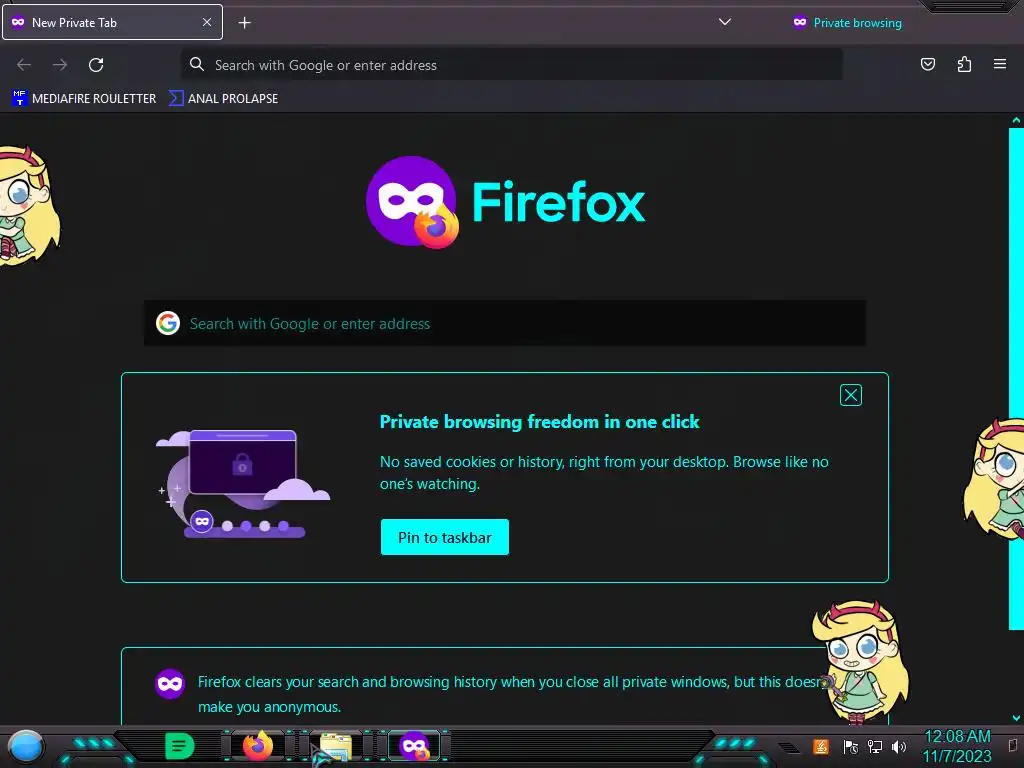Click the scrollbar up arrow

coord(1016,120)
